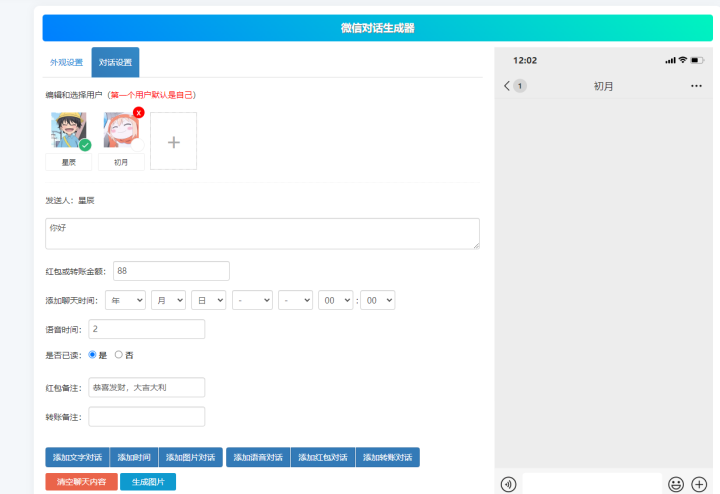Click 生成图片 button
This screenshot has height=494, width=720.
click(x=148, y=482)
